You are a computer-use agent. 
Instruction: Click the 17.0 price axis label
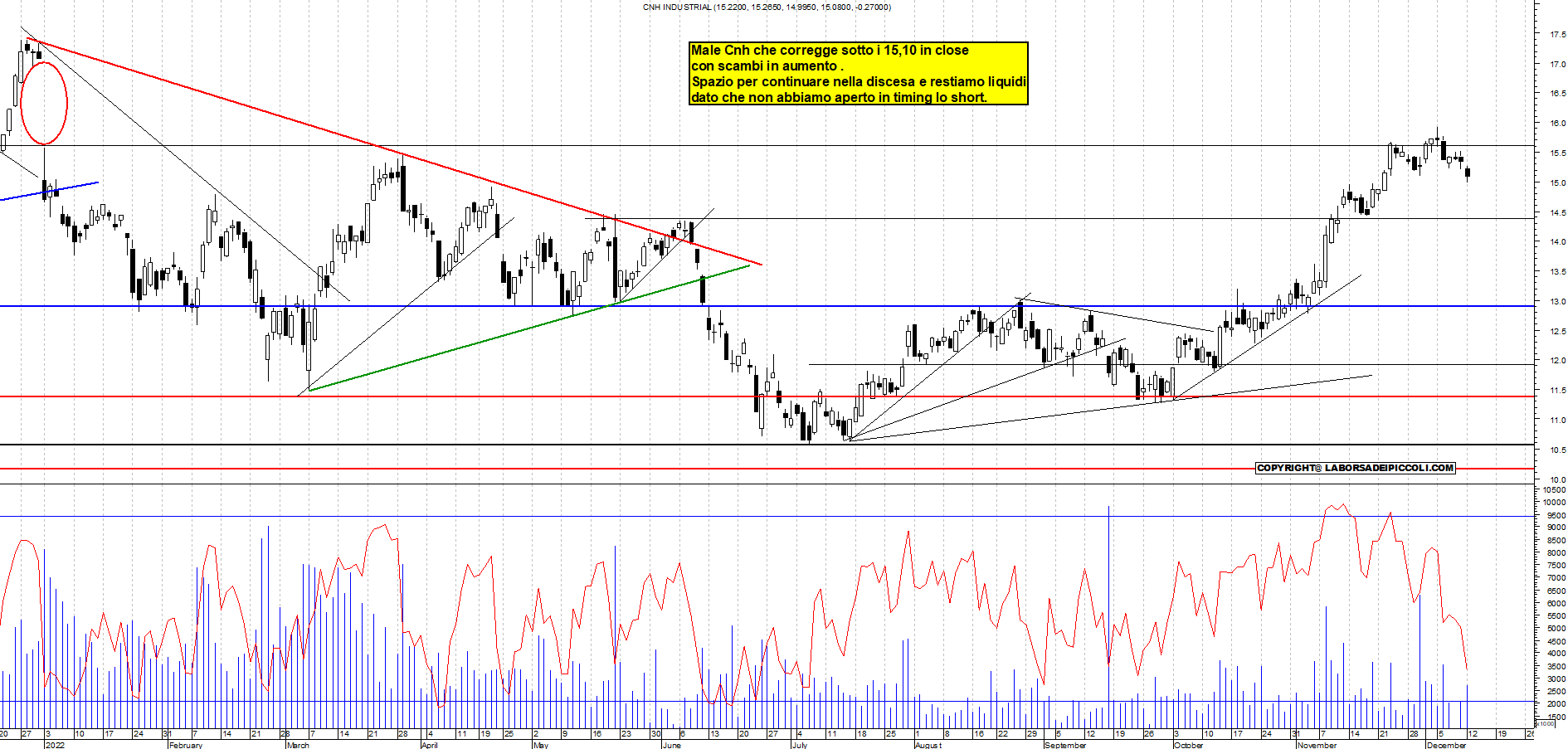pyautogui.click(x=1557, y=64)
